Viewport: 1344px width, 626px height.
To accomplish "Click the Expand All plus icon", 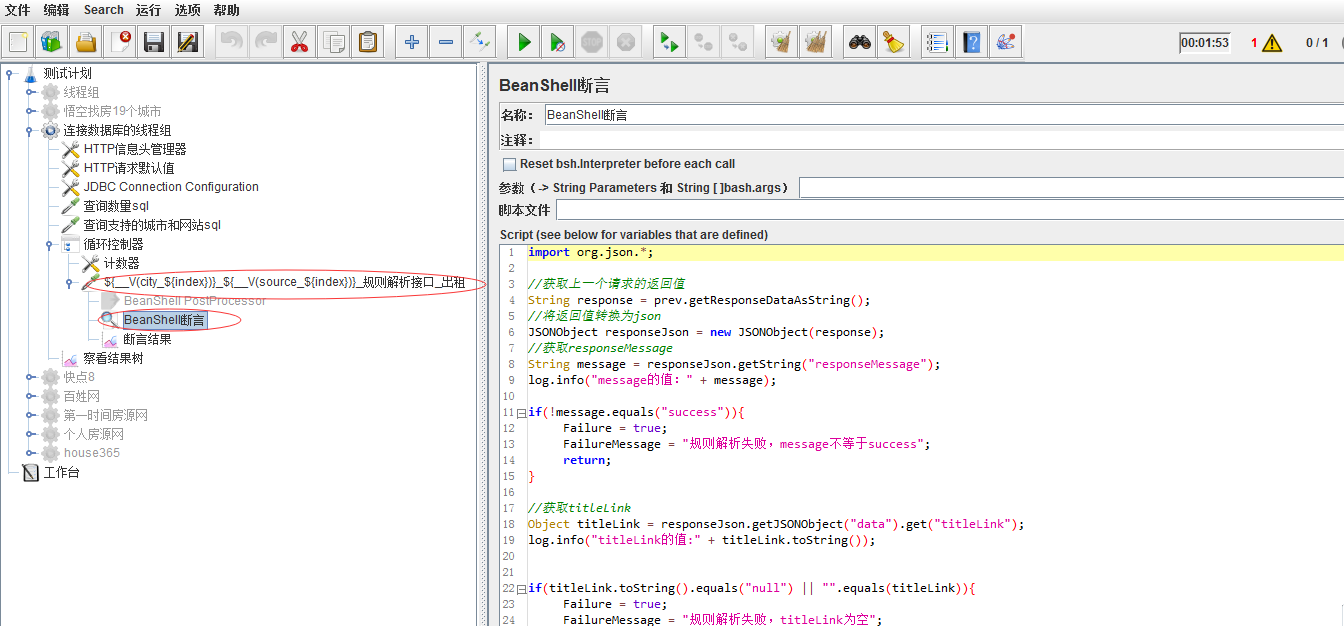I will [412, 42].
